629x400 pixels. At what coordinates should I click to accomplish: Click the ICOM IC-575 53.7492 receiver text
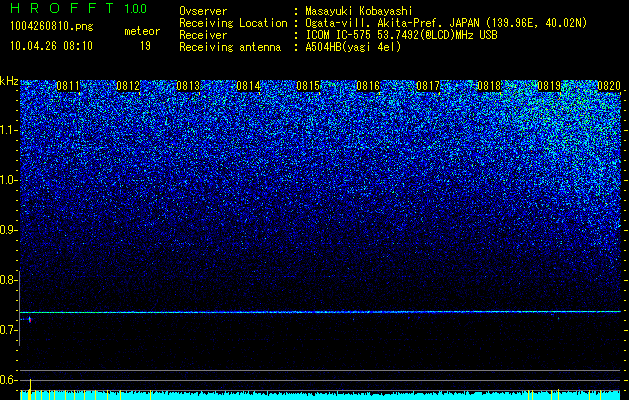click(401, 35)
